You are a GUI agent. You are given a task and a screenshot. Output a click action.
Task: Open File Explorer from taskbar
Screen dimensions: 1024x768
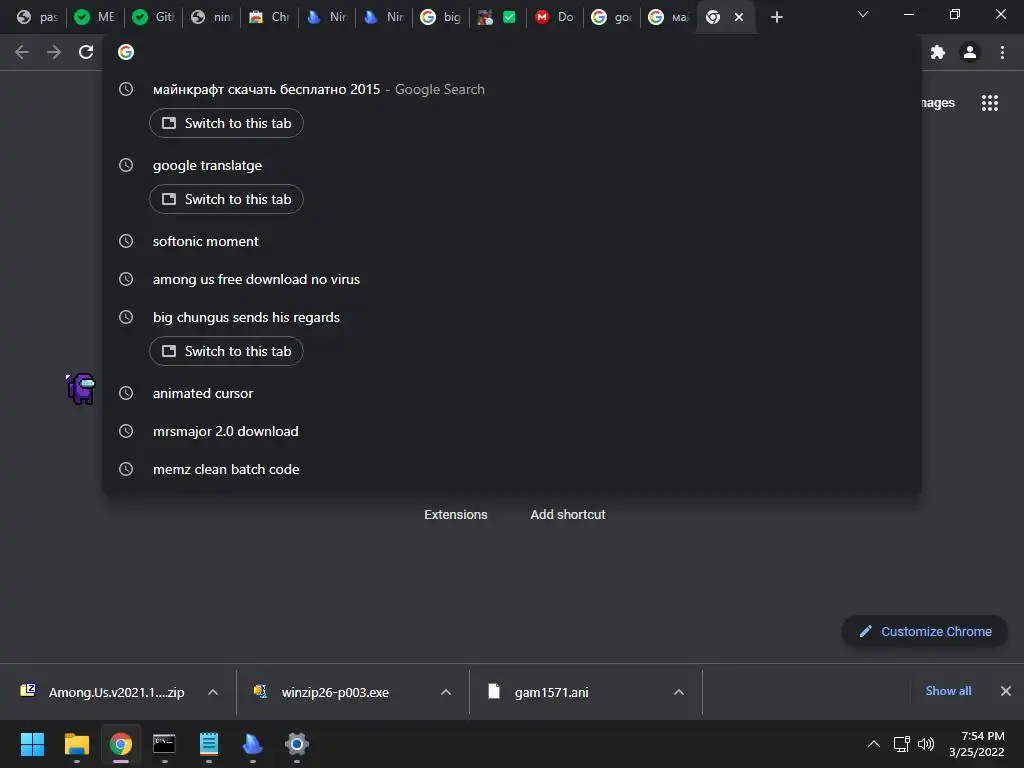76,744
